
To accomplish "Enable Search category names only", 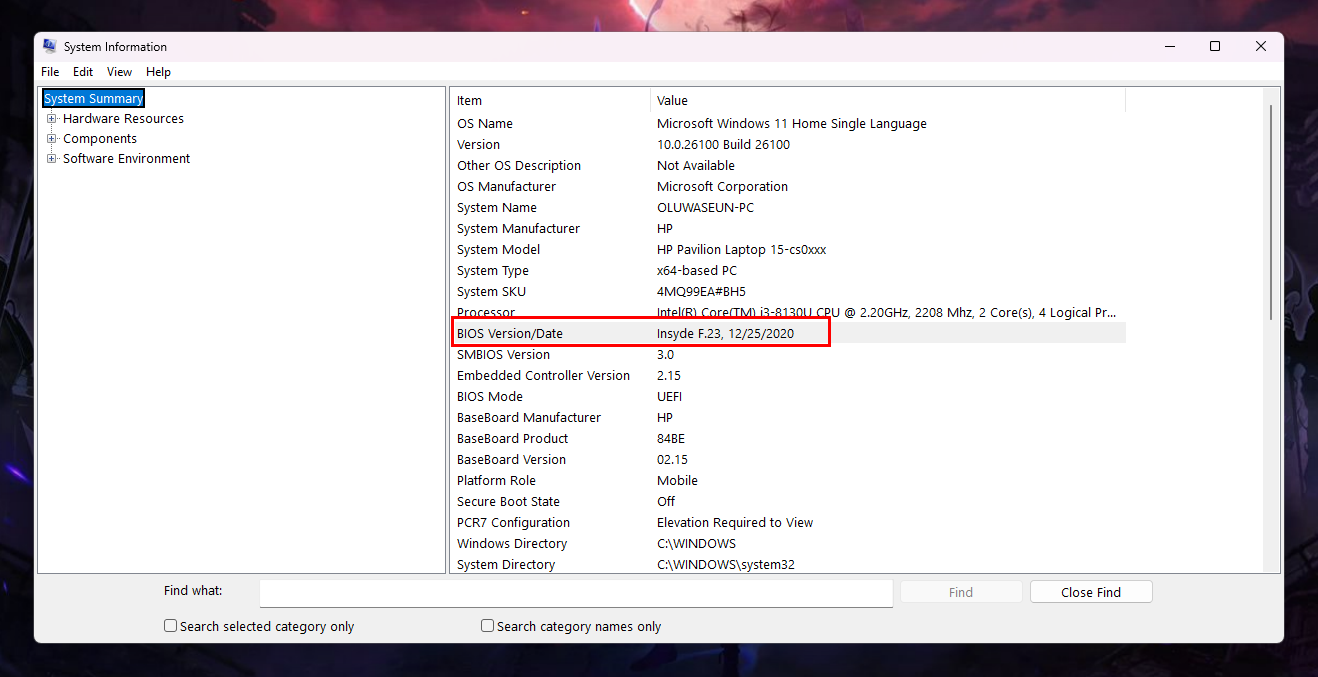I will pos(487,625).
